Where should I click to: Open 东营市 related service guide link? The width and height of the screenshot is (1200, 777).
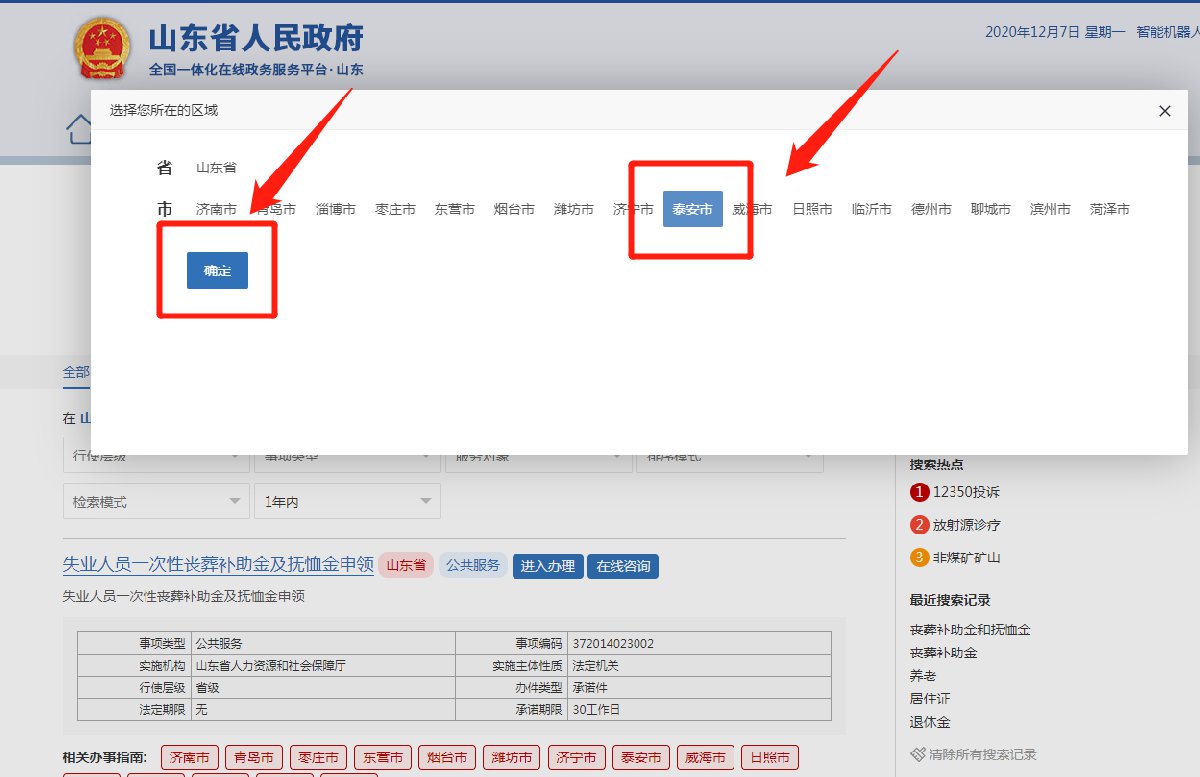(x=383, y=758)
